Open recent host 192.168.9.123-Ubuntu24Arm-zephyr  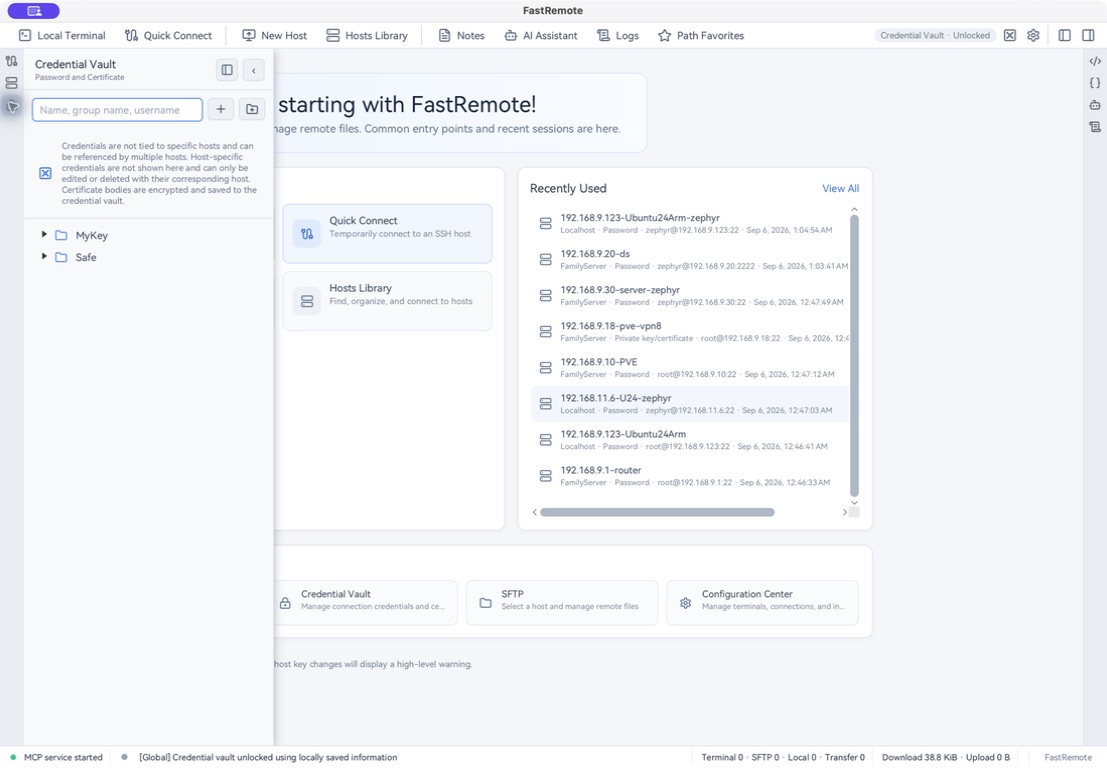click(x=689, y=224)
